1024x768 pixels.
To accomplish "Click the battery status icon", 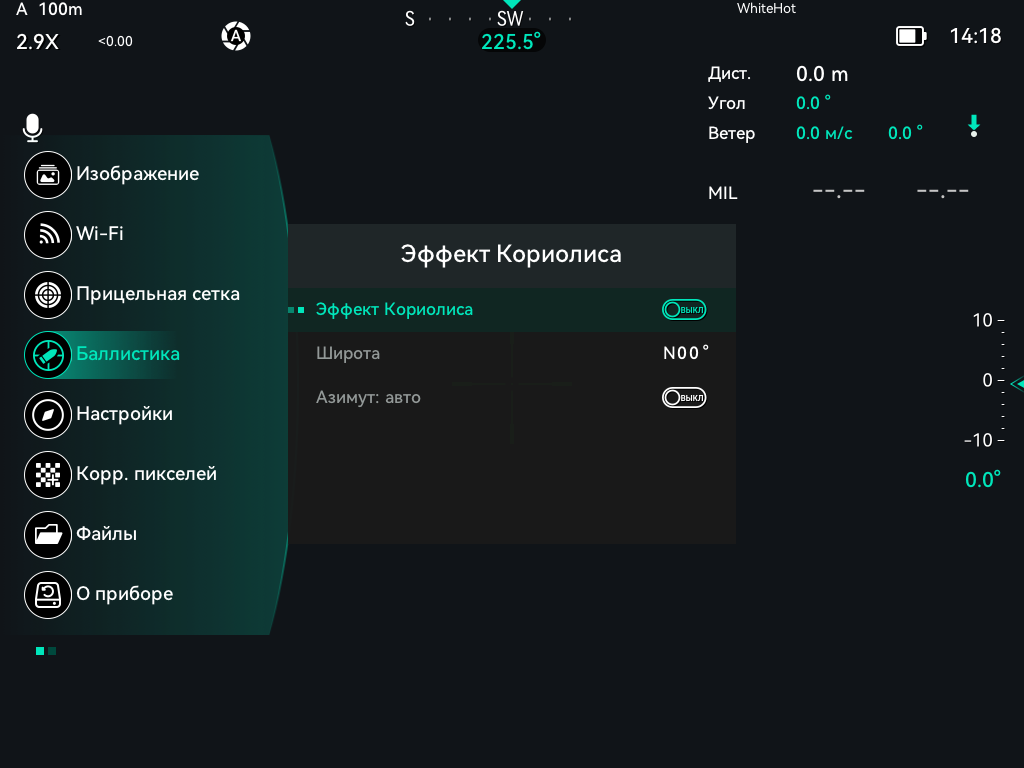I will coord(911,36).
